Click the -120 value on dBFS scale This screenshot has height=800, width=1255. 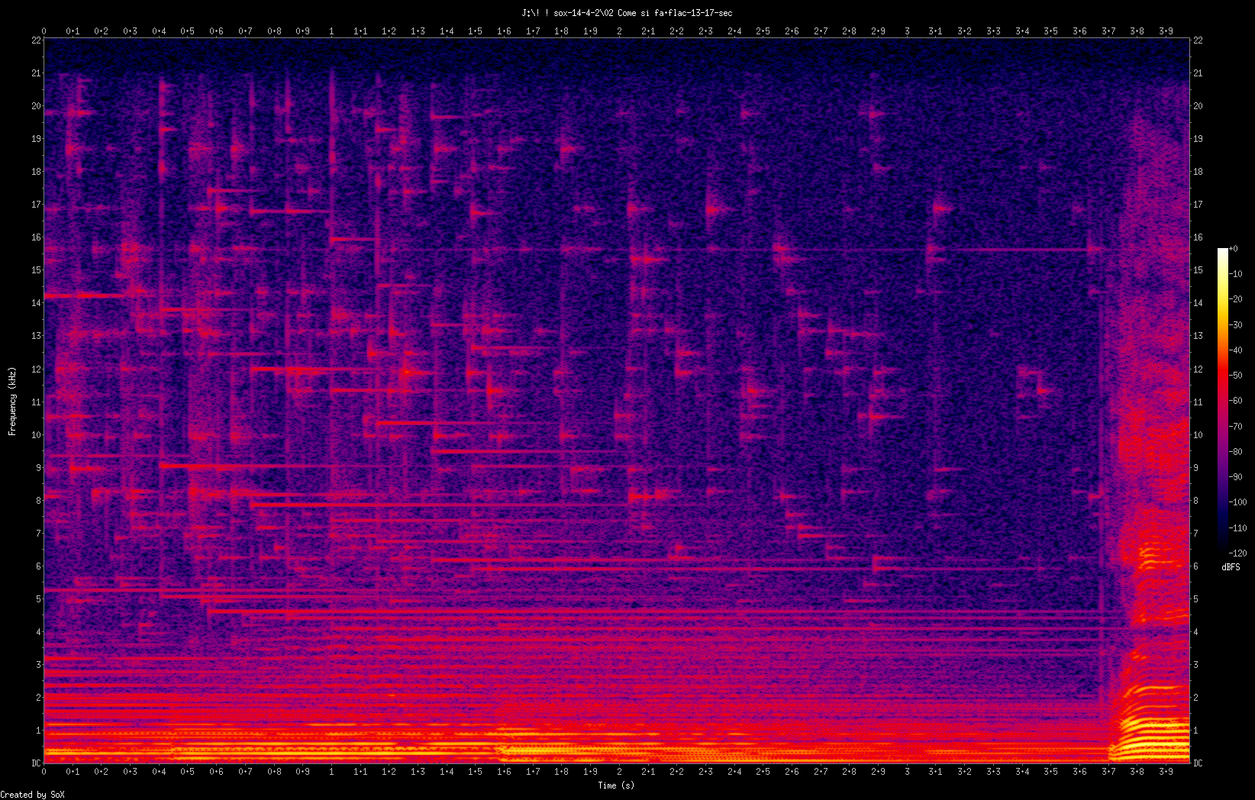pyautogui.click(x=1239, y=552)
